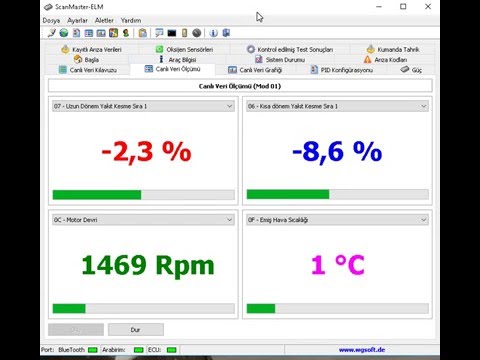Switch to Sistem Durumu tab
The height and width of the screenshot is (360, 480).
pyautogui.click(x=280, y=60)
